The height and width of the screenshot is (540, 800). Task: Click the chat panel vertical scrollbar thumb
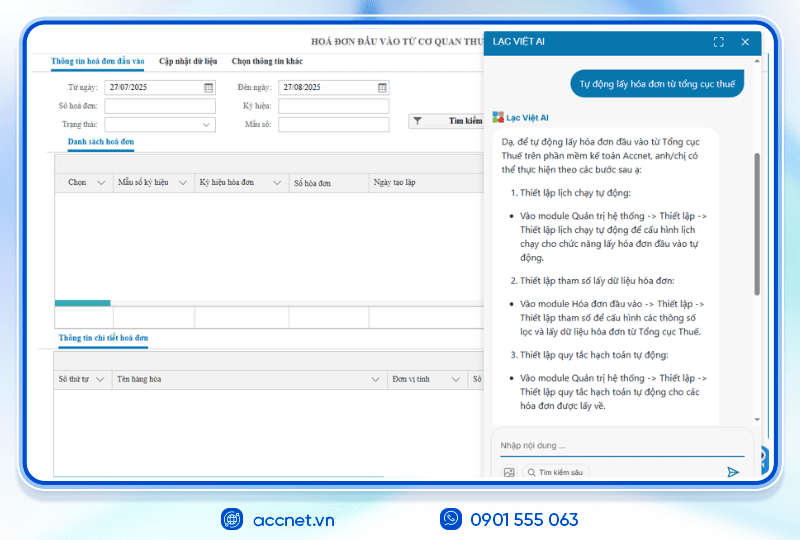[x=757, y=224]
